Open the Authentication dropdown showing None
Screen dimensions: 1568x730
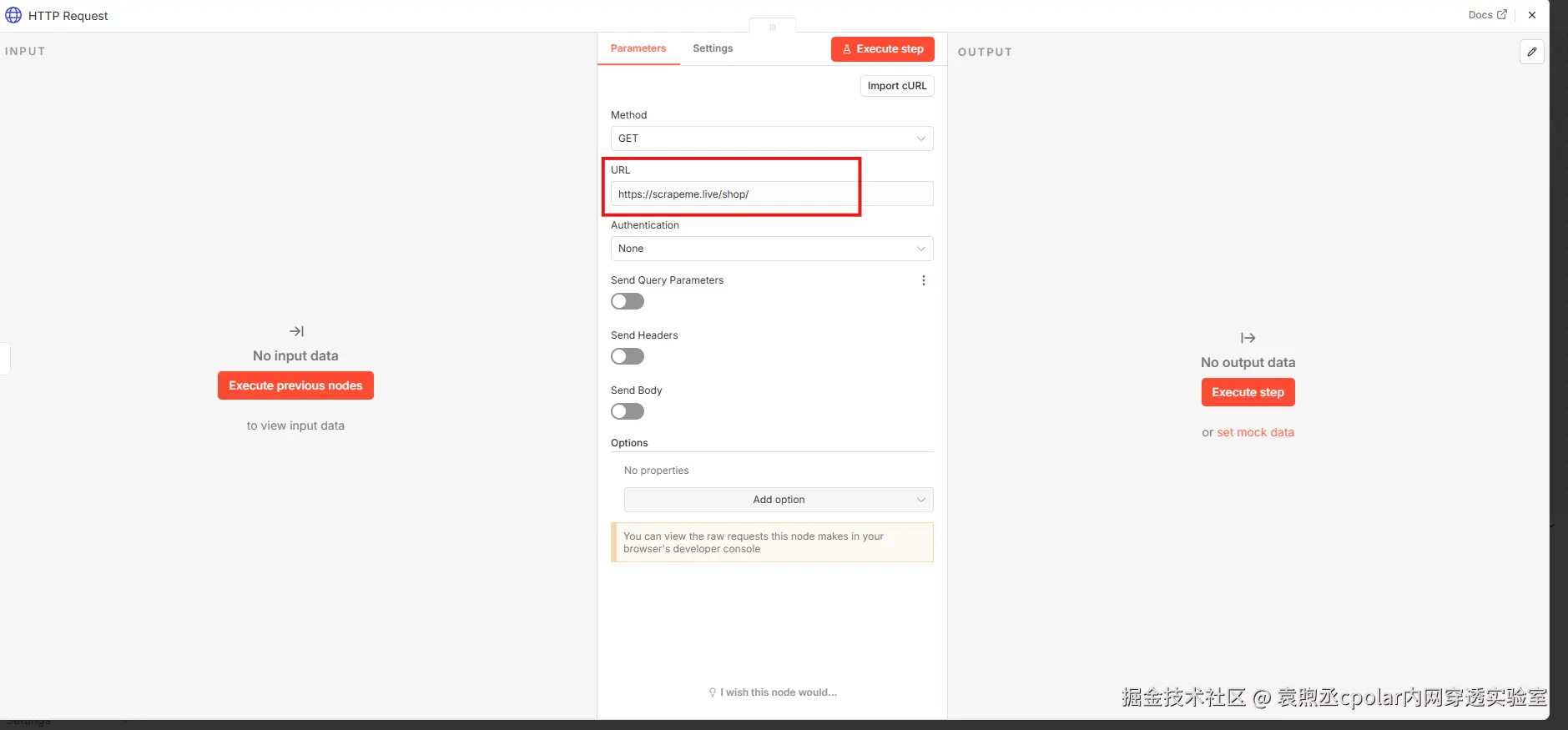pos(772,249)
